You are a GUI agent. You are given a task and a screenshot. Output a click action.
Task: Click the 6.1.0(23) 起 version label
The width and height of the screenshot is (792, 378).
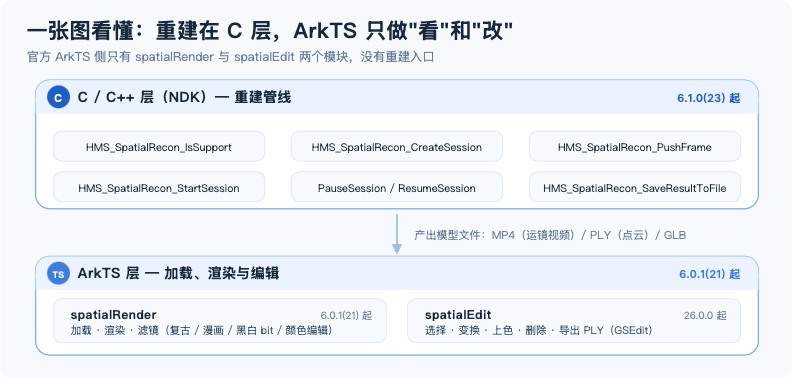point(709,98)
